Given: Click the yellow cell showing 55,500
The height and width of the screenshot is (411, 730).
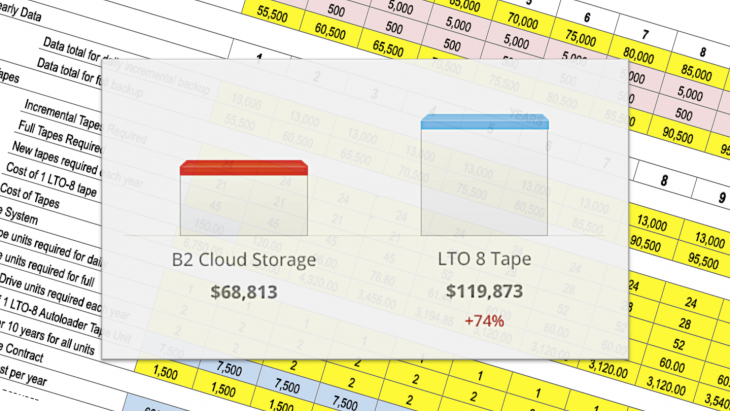Looking at the screenshot, I should tap(273, 15).
